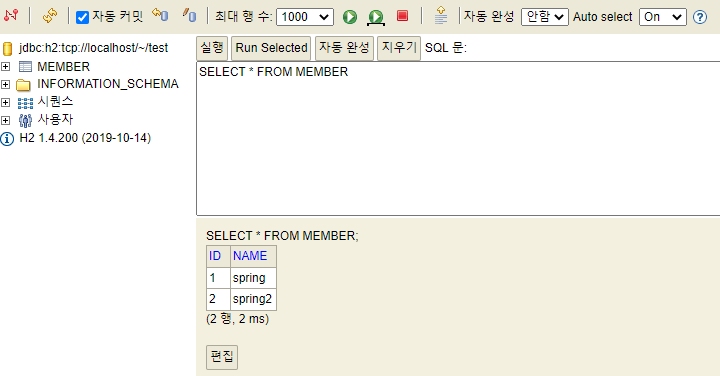Viewport: 720px width, 376px height.
Task: Expand the INFORMATION_SCHEMA node
Action: tap(6, 84)
